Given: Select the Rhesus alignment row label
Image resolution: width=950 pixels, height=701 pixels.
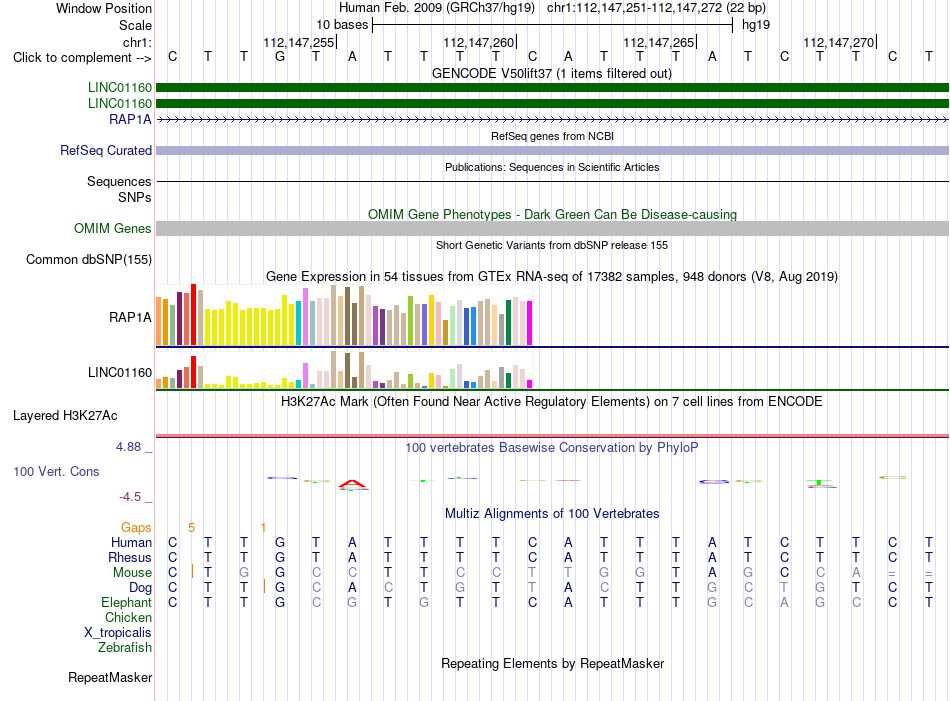Looking at the screenshot, I should click(x=129, y=558).
